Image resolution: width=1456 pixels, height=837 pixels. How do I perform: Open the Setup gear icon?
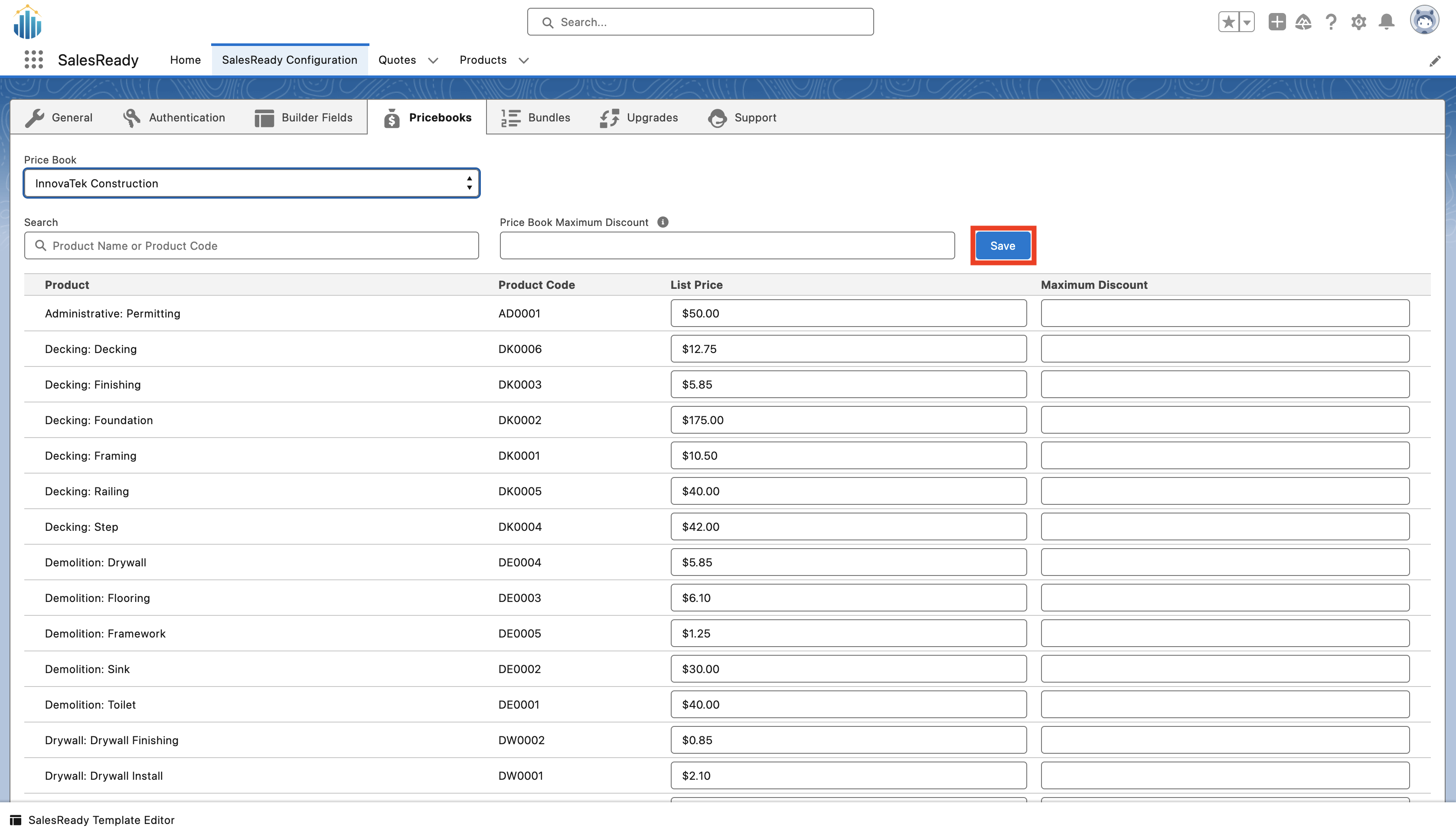click(1358, 22)
